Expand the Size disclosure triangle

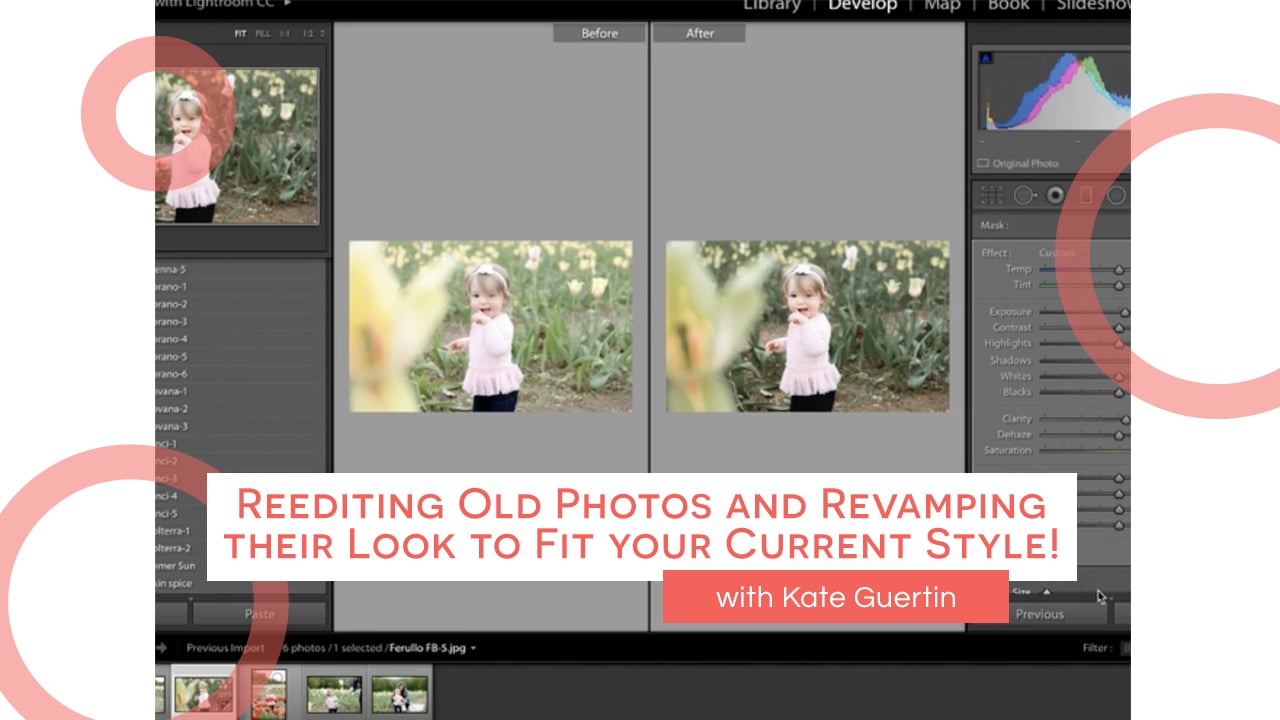[1047, 592]
